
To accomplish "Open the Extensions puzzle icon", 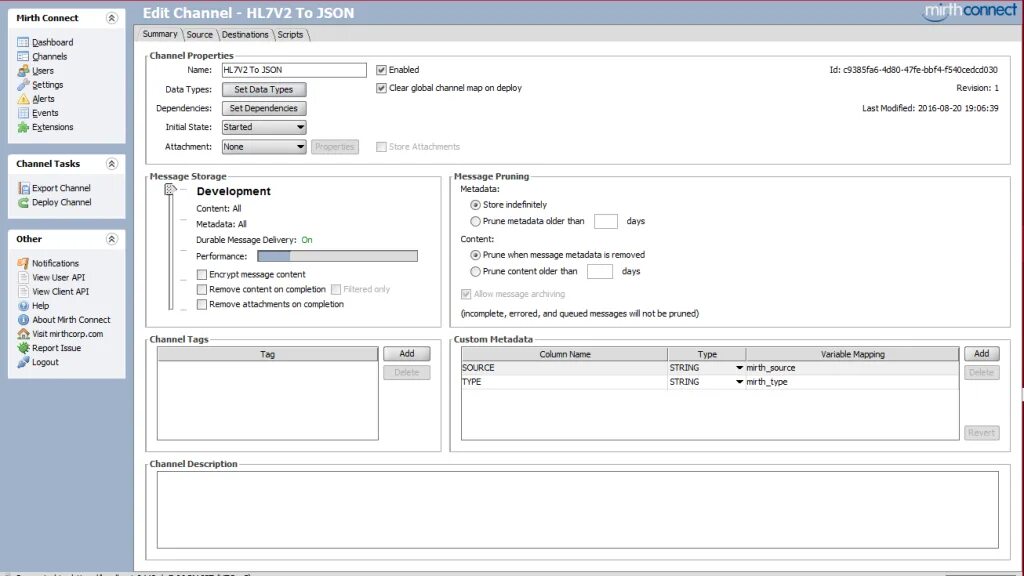I will (23, 127).
